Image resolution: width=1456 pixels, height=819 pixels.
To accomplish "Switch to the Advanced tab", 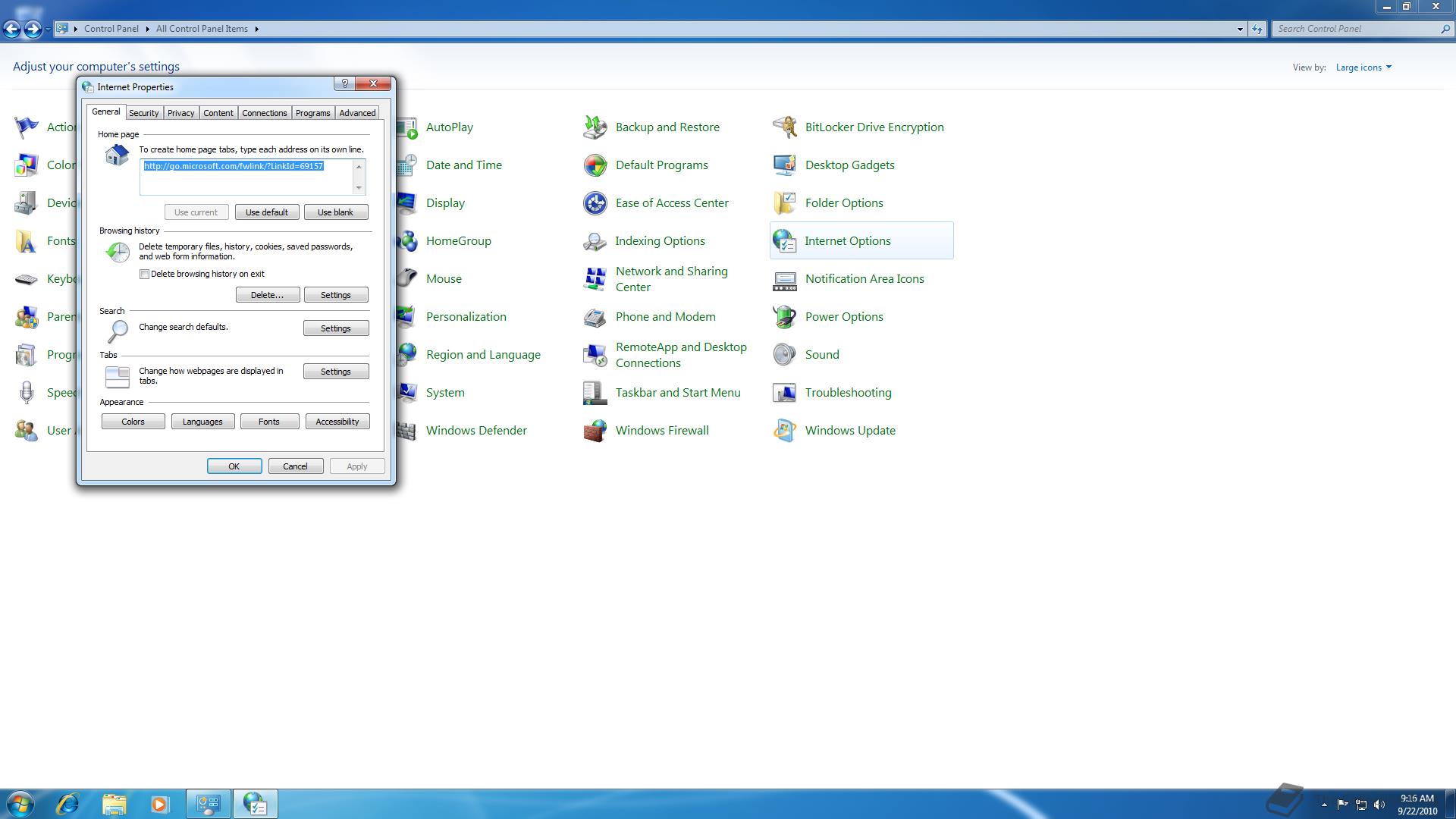I will (357, 113).
